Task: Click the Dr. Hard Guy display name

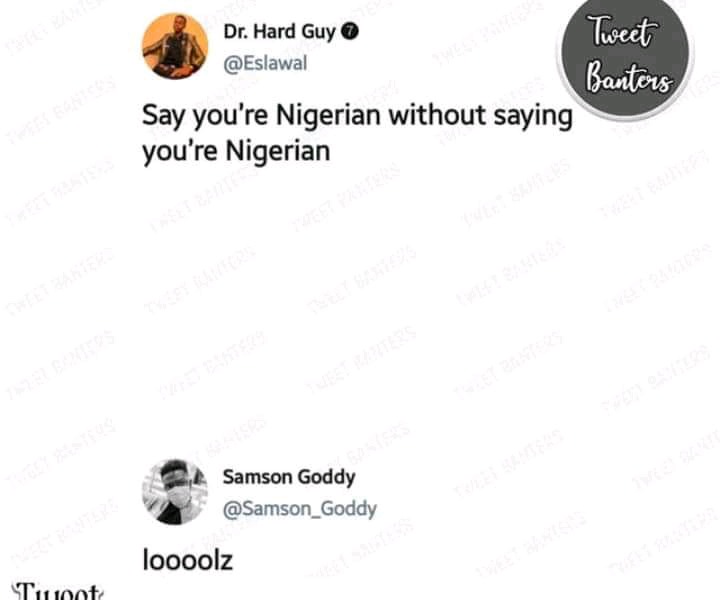Action: coord(280,32)
